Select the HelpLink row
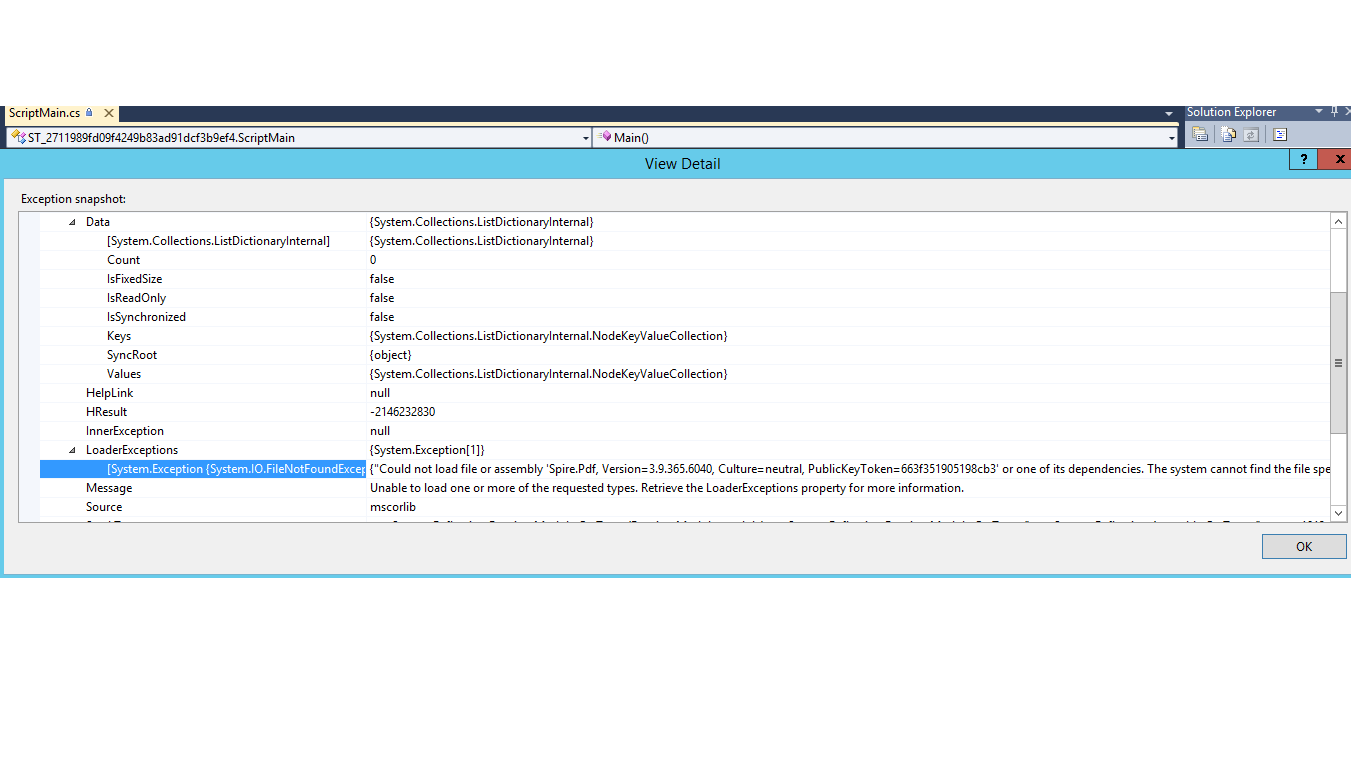This screenshot has width=1366, height=768. click(x=685, y=393)
